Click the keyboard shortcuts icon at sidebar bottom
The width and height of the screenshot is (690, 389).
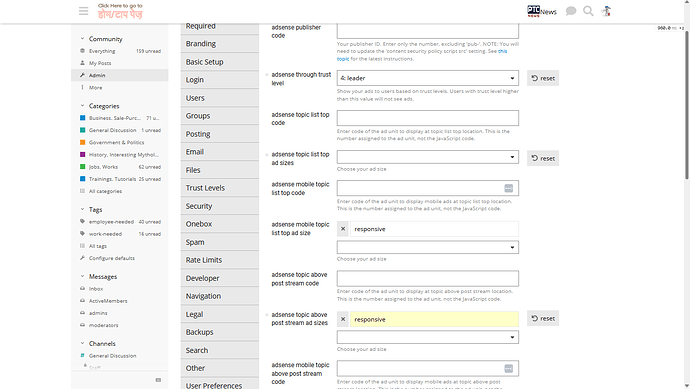point(158,380)
